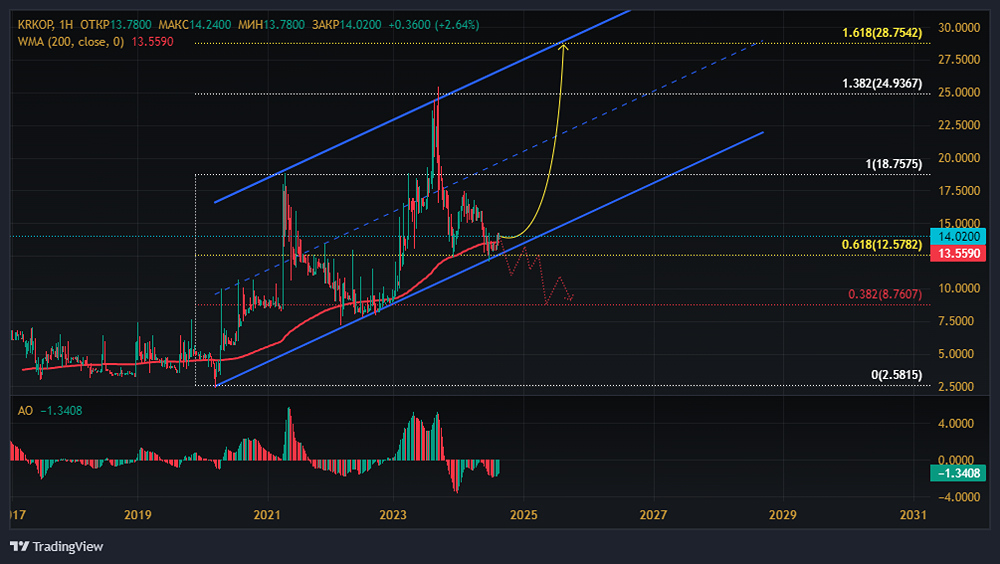Click the 17.5000 price axis label
Screen dimensions: 1000x564
(959, 191)
